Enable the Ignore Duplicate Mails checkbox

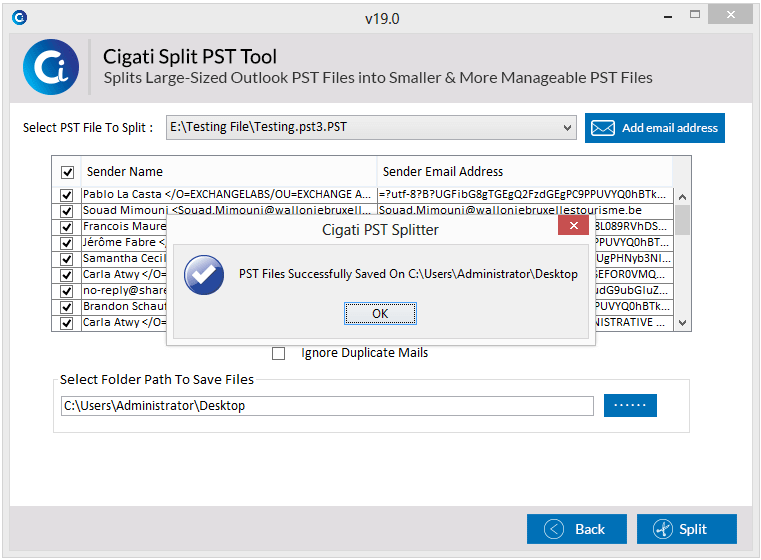[x=279, y=353]
